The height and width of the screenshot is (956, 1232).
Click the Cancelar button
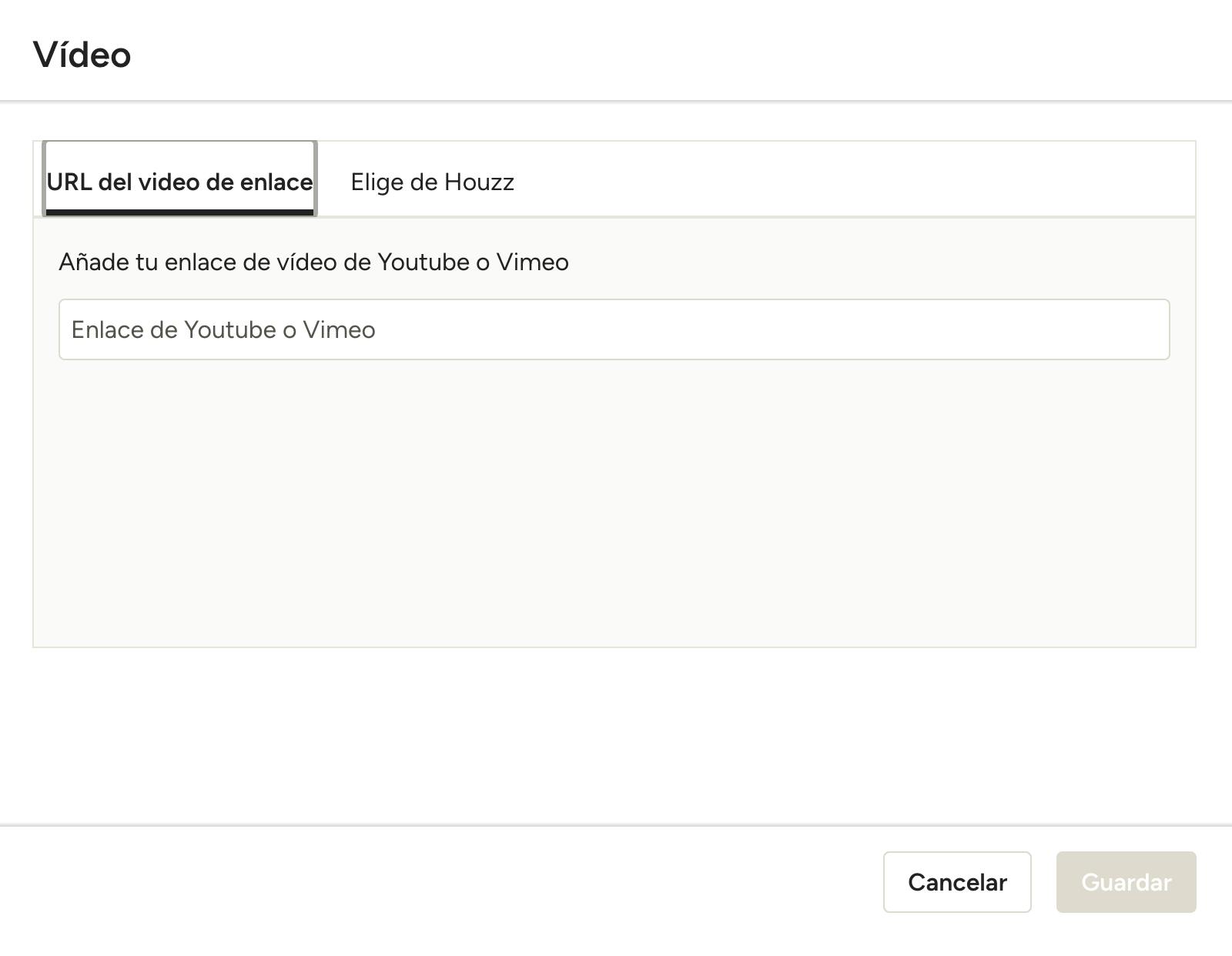pyautogui.click(x=957, y=882)
